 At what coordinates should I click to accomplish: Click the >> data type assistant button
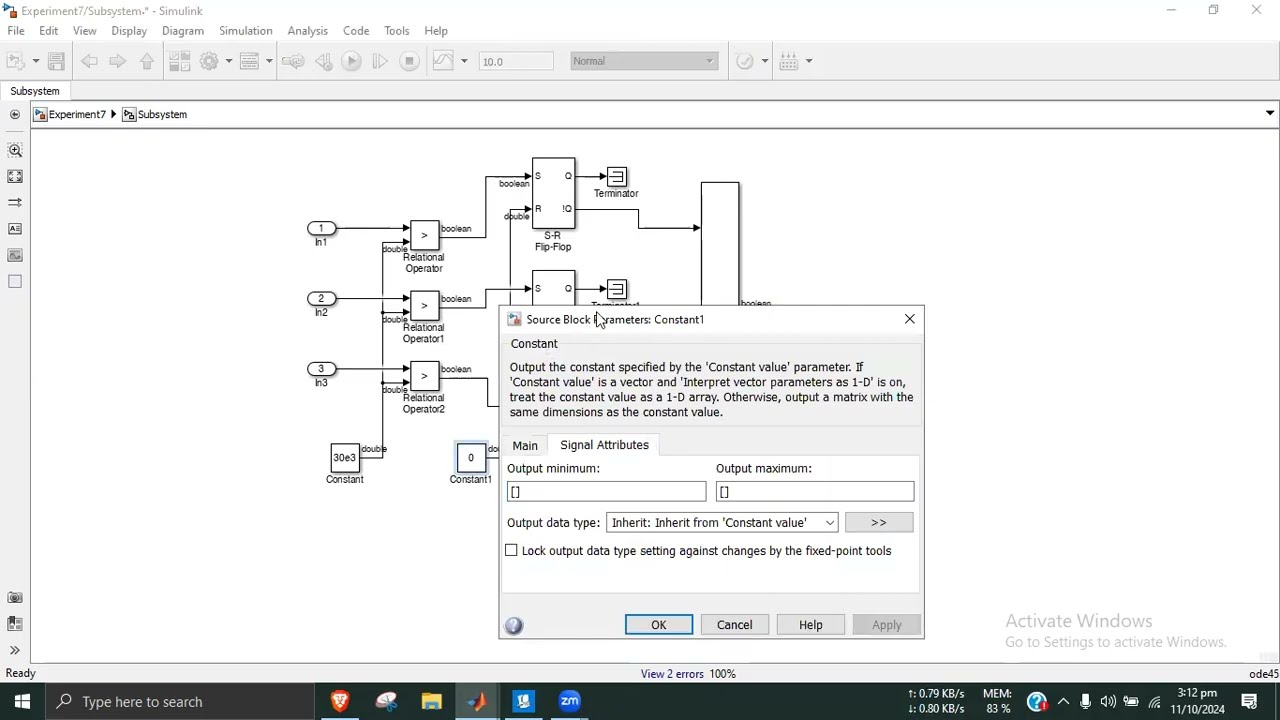tap(879, 523)
